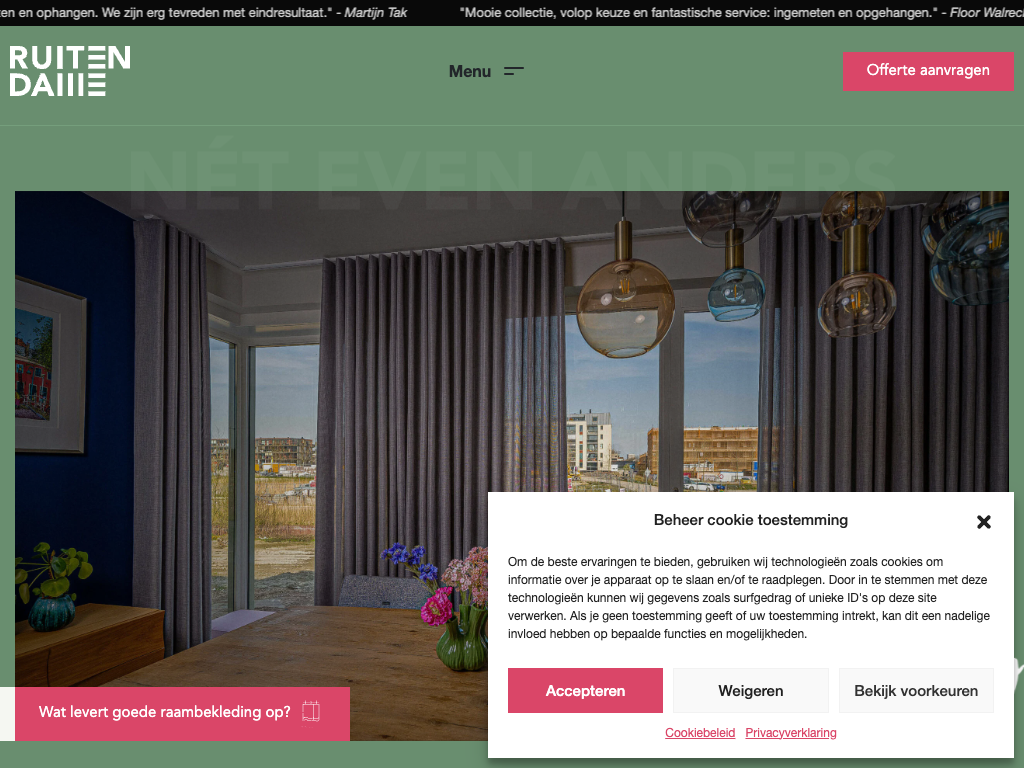Click the Menu label in header

470,71
